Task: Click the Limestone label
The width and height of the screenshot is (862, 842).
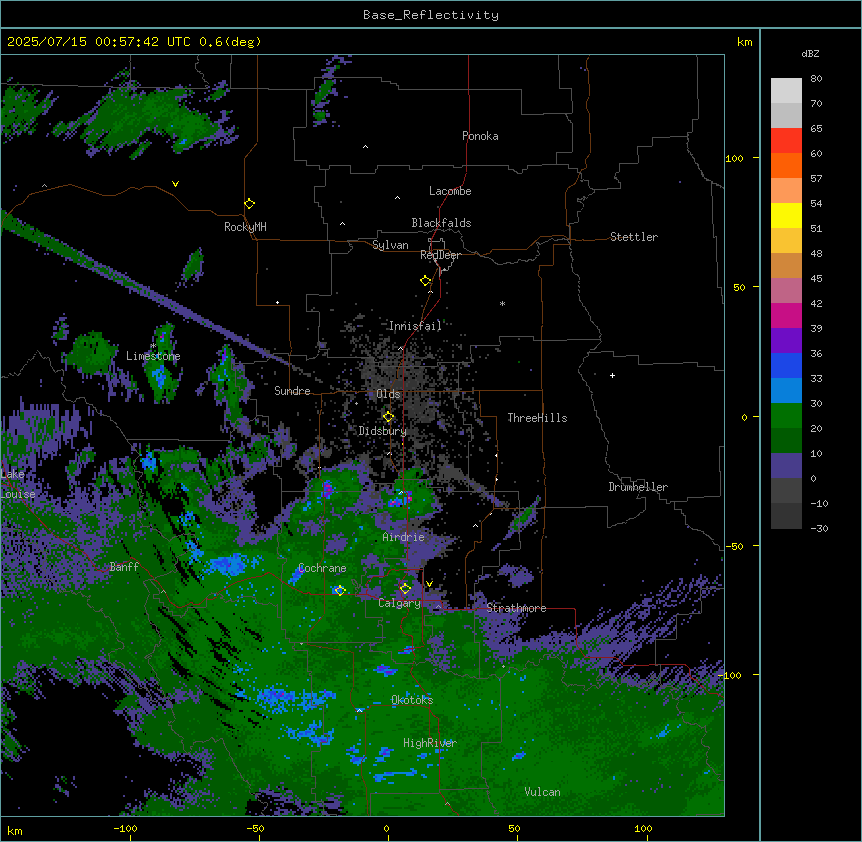Action: 153,356
